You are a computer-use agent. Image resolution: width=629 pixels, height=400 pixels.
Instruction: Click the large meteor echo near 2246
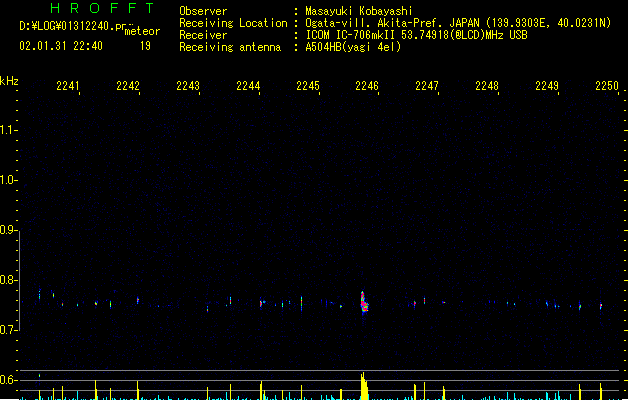point(364,303)
